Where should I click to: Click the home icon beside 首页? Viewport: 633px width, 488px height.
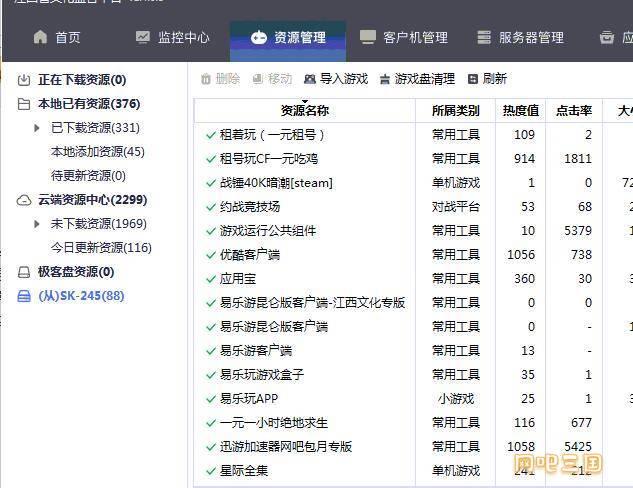point(40,37)
